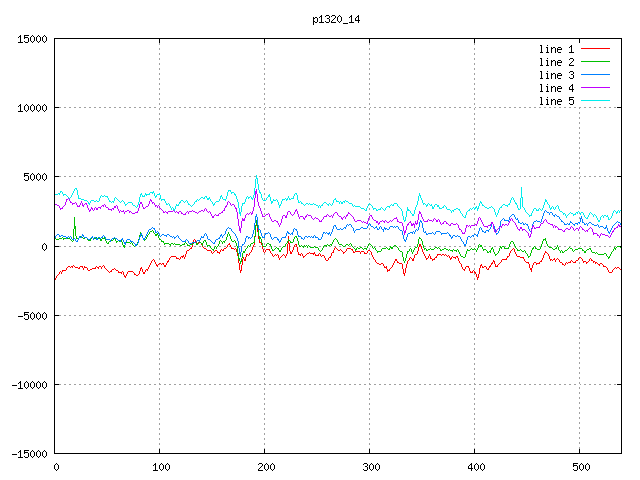This screenshot has height=480, width=640.
Task: Select the -5000 y-axis tick label
Action: pyautogui.click(x=30, y=315)
